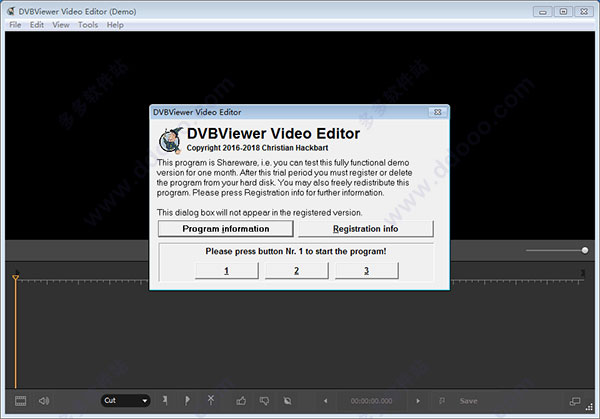The image size is (600, 419).
Task: Set the cut-out marker icon
Action: click(x=187, y=401)
